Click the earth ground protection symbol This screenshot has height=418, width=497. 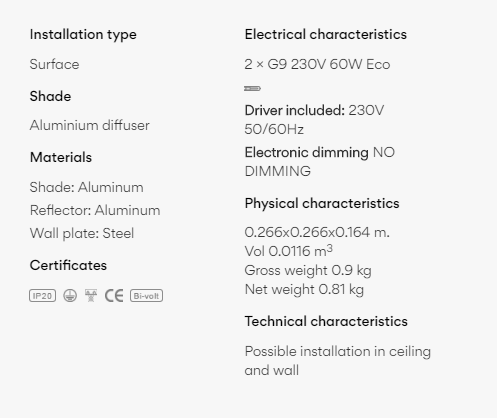[x=70, y=296]
